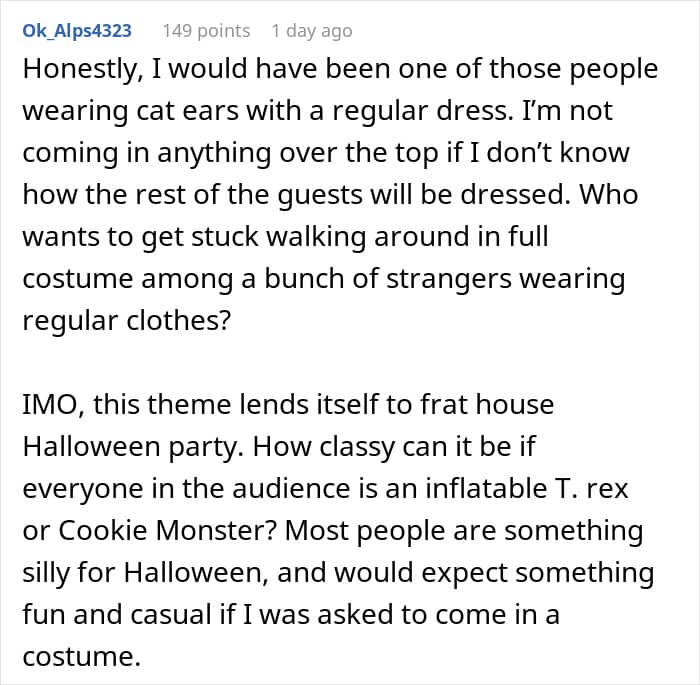Click the final word 'costume.' ending the comment
The height and width of the screenshot is (685, 700).
82,657
